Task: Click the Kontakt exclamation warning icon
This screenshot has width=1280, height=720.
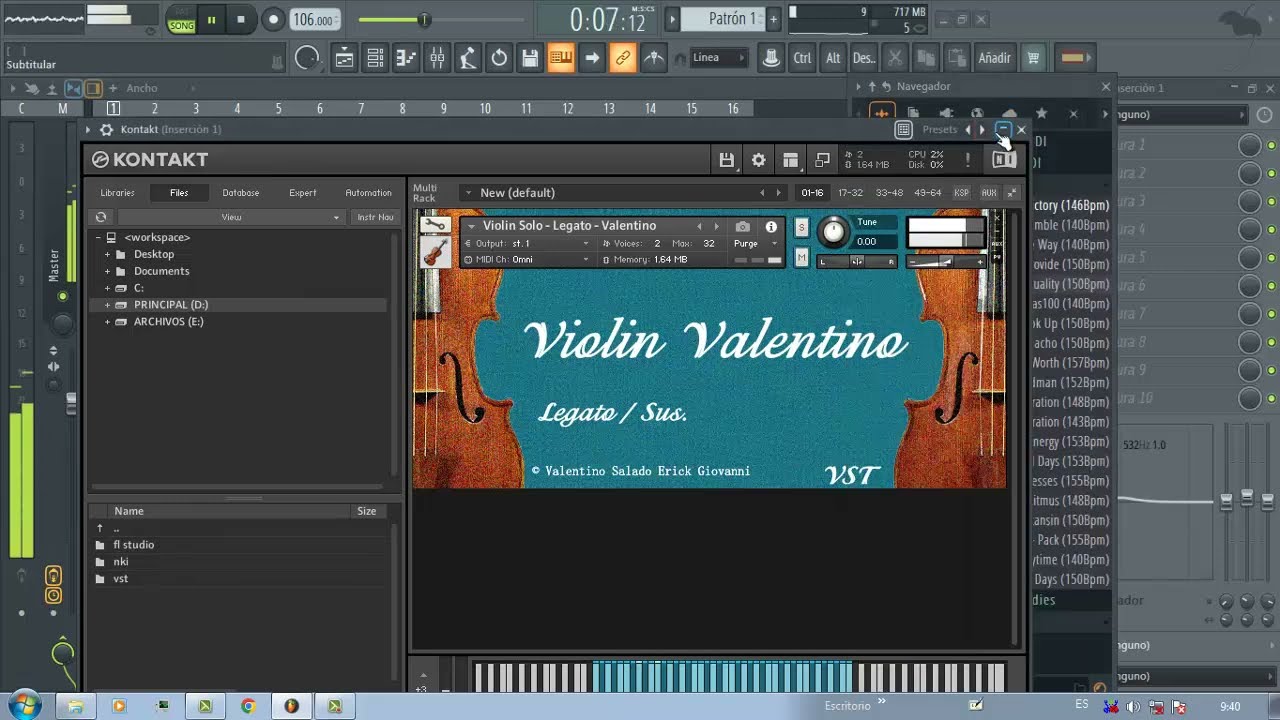Action: pos(967,160)
